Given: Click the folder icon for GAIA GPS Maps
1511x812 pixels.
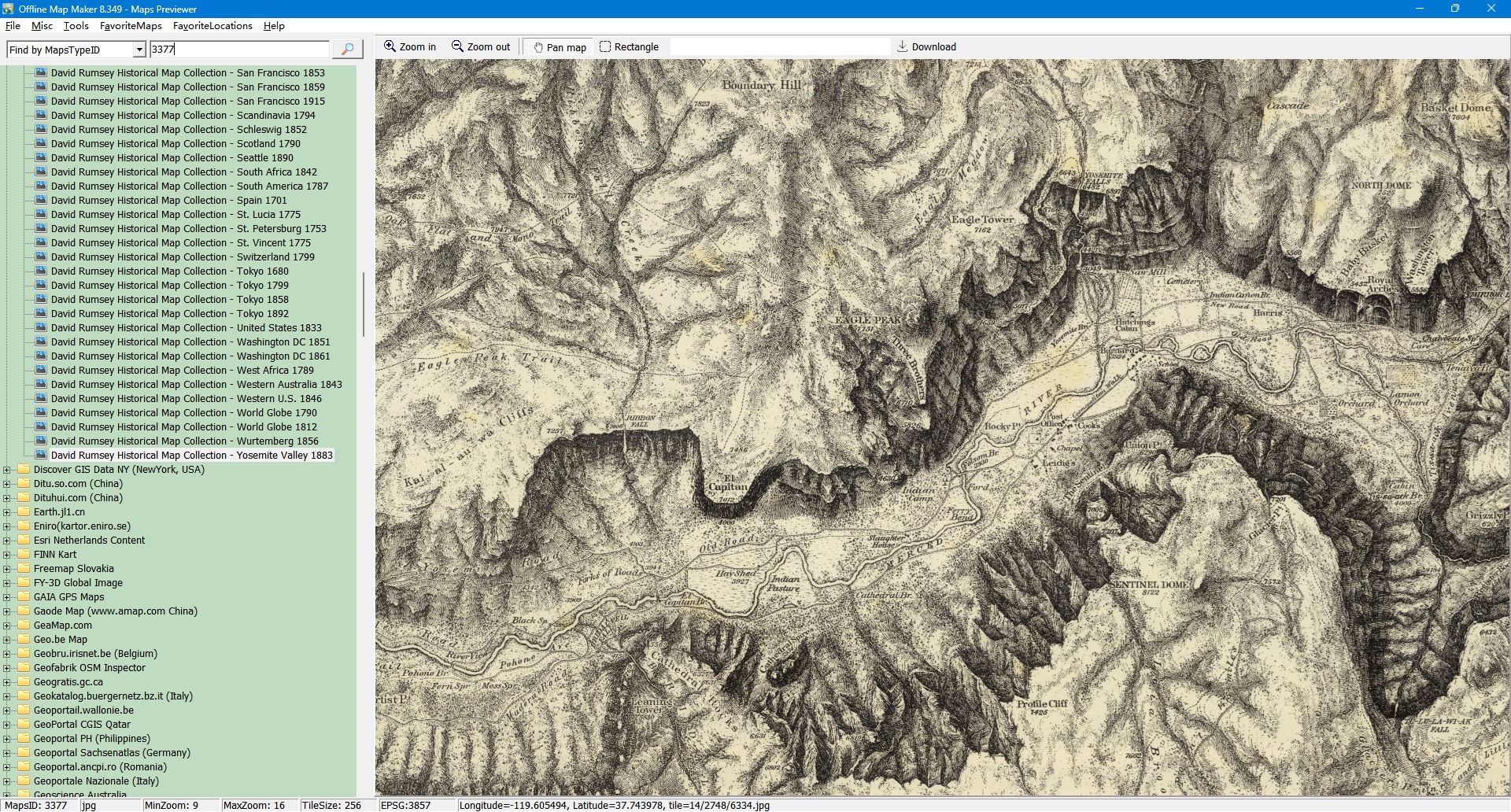Looking at the screenshot, I should tap(24, 597).
